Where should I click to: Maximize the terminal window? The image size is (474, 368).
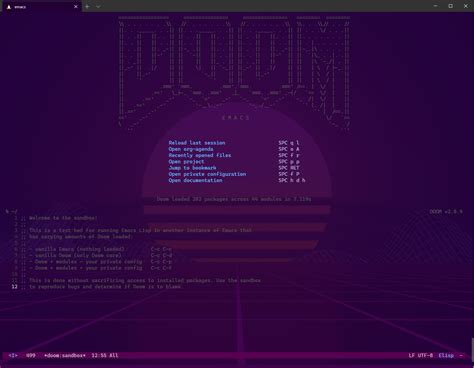coord(451,6)
